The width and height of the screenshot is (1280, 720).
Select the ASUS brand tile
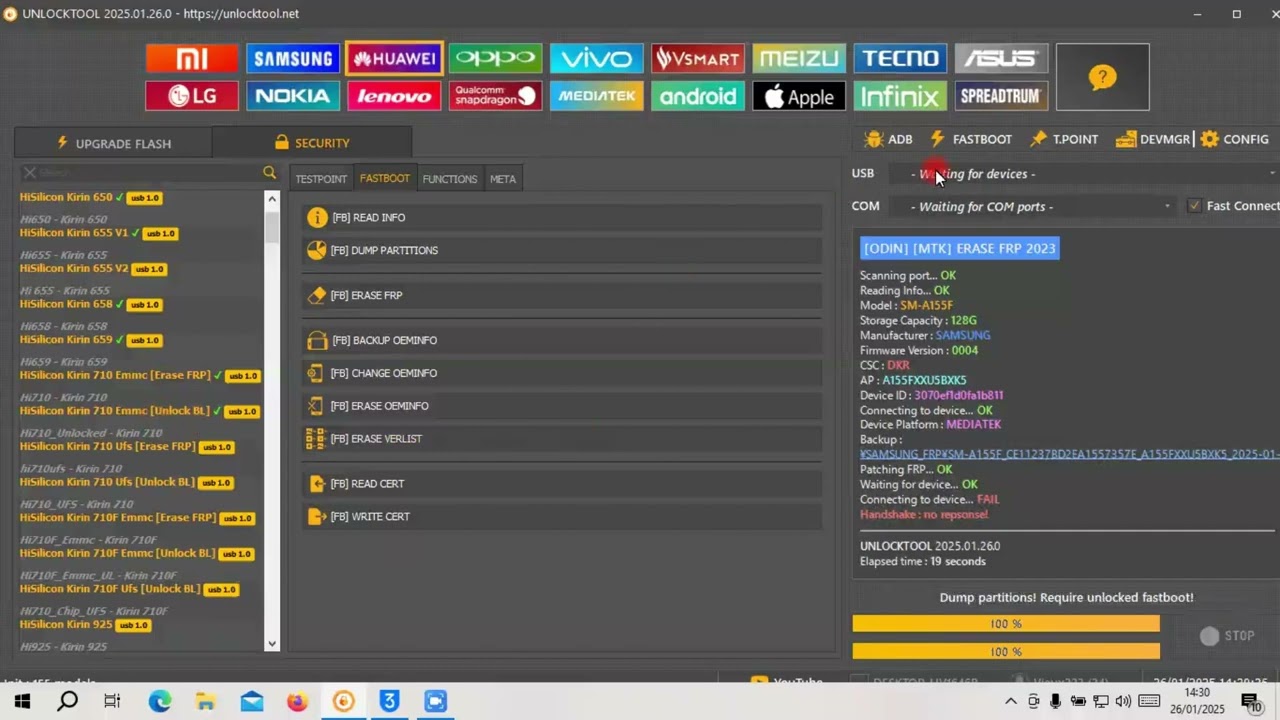pyautogui.click(x=1000, y=59)
